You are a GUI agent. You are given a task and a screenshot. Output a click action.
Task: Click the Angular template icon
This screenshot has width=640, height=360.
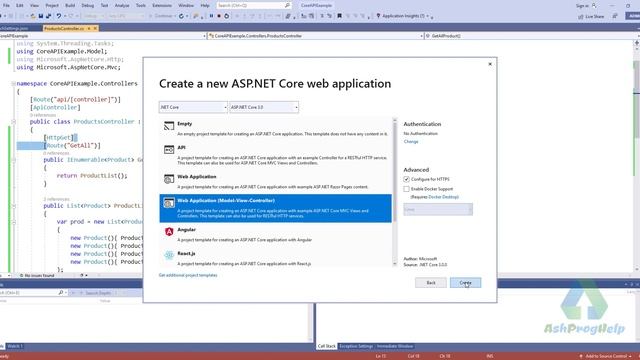coord(169,231)
